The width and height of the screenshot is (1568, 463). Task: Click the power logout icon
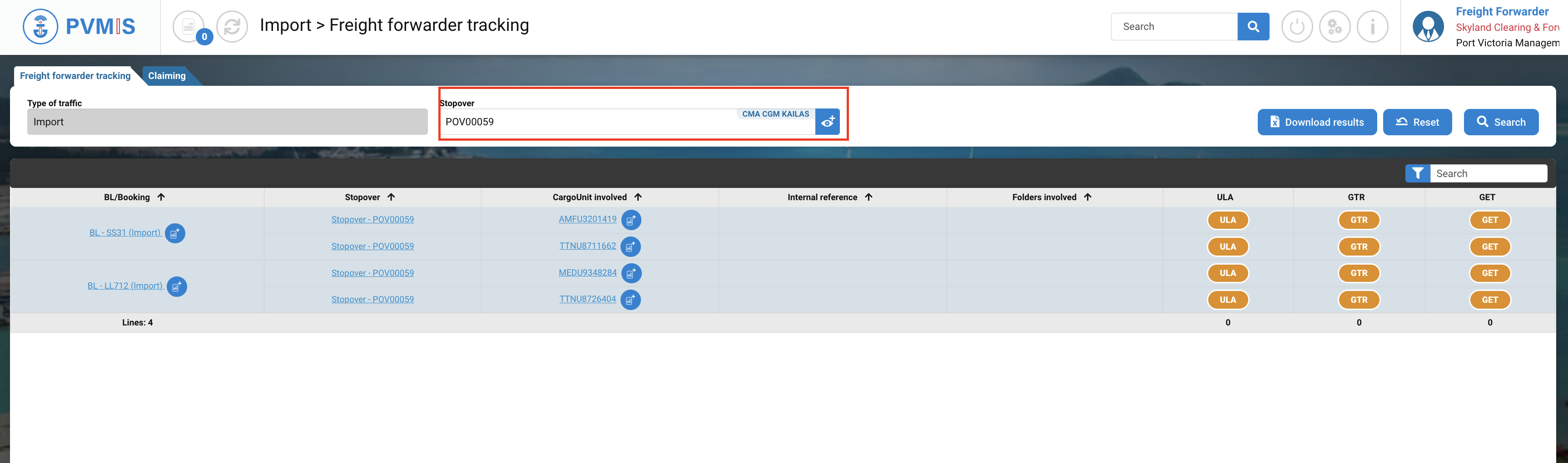coord(1296,27)
